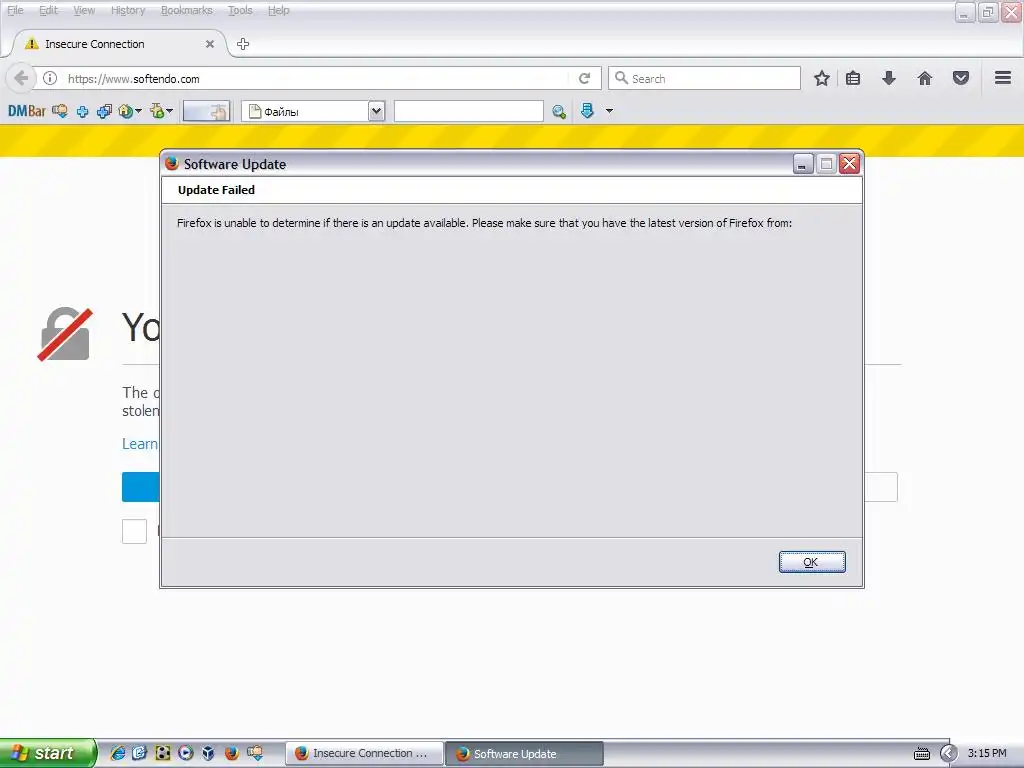Click OK in the Software Update dialog

tap(812, 562)
